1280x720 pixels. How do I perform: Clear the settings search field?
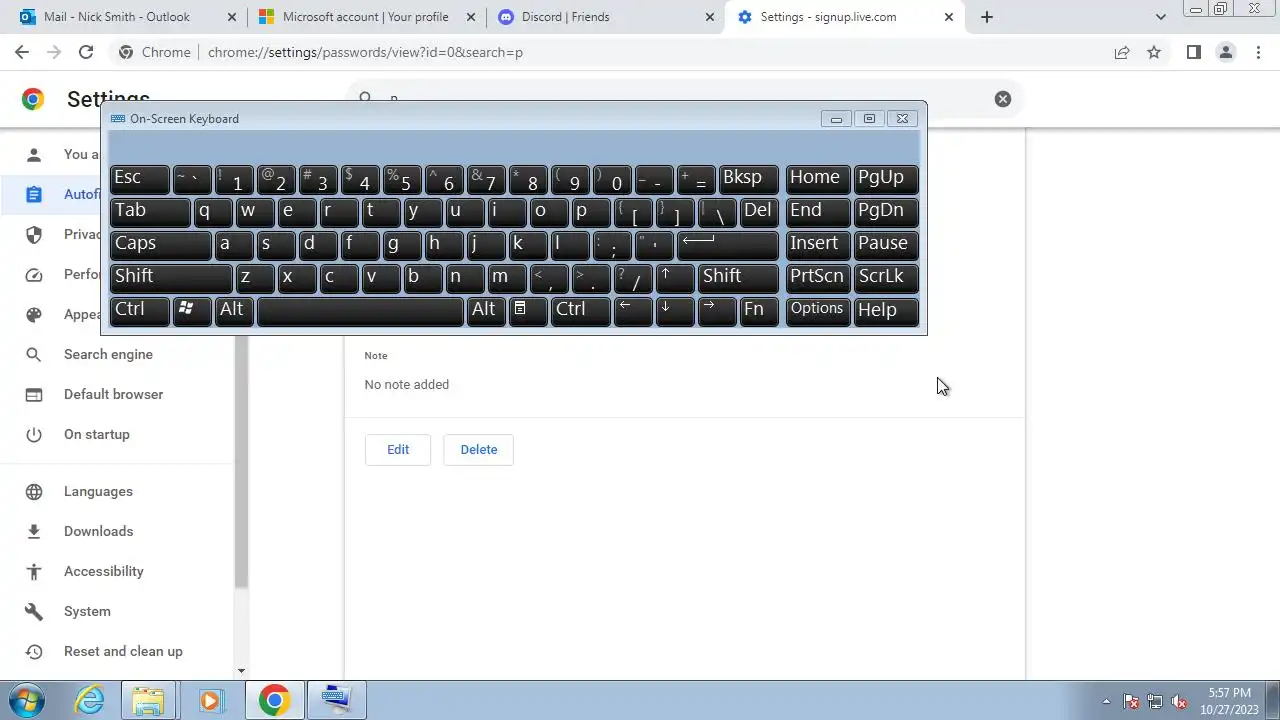[1003, 98]
